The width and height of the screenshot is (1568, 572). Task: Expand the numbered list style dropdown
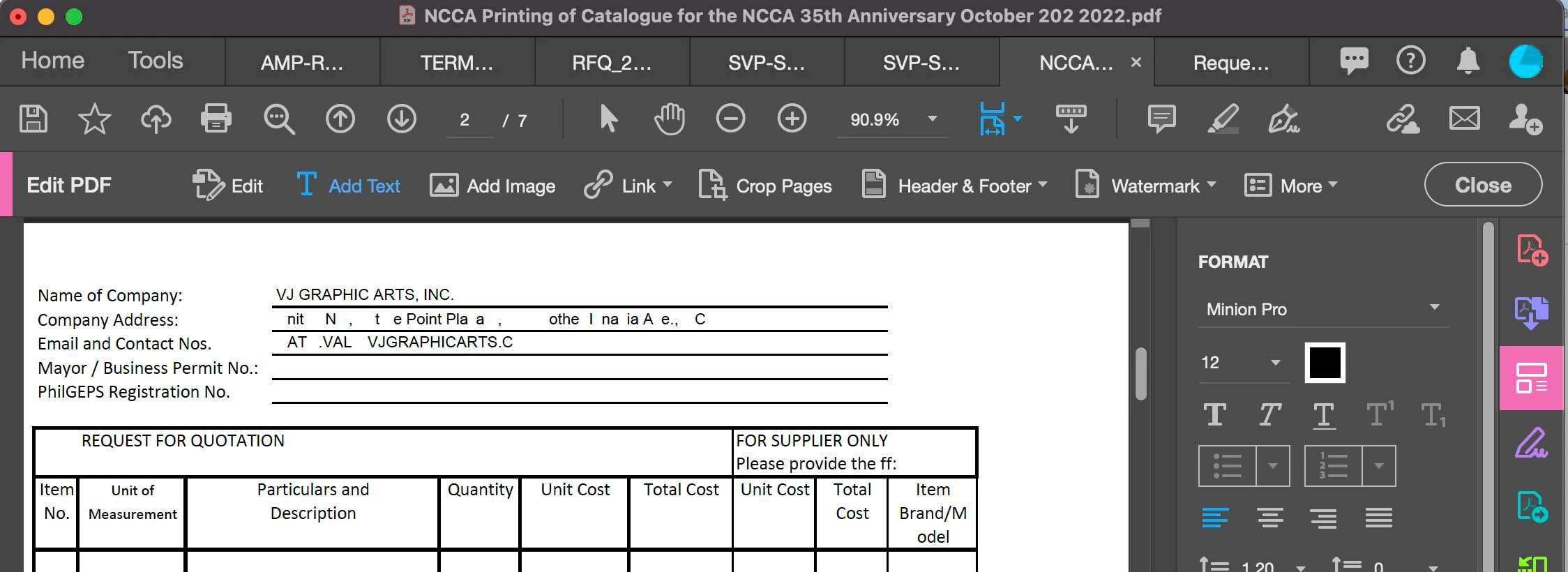pos(1379,465)
